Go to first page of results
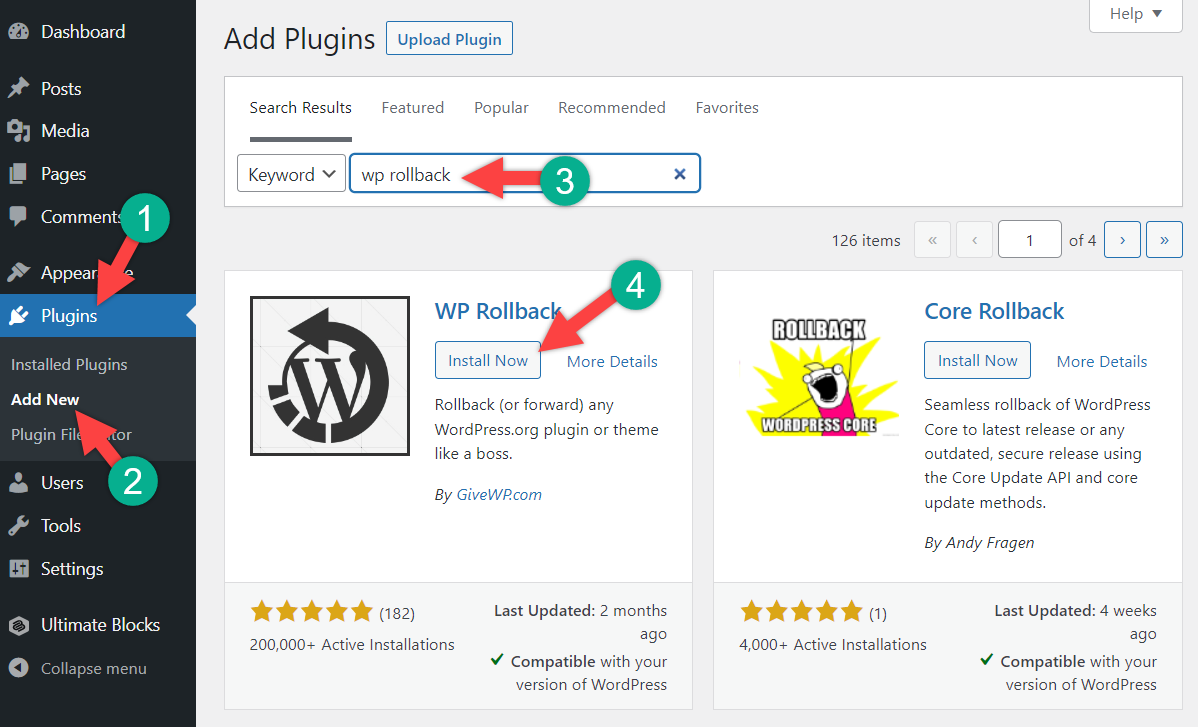Image resolution: width=1198 pixels, height=727 pixels. tap(932, 240)
